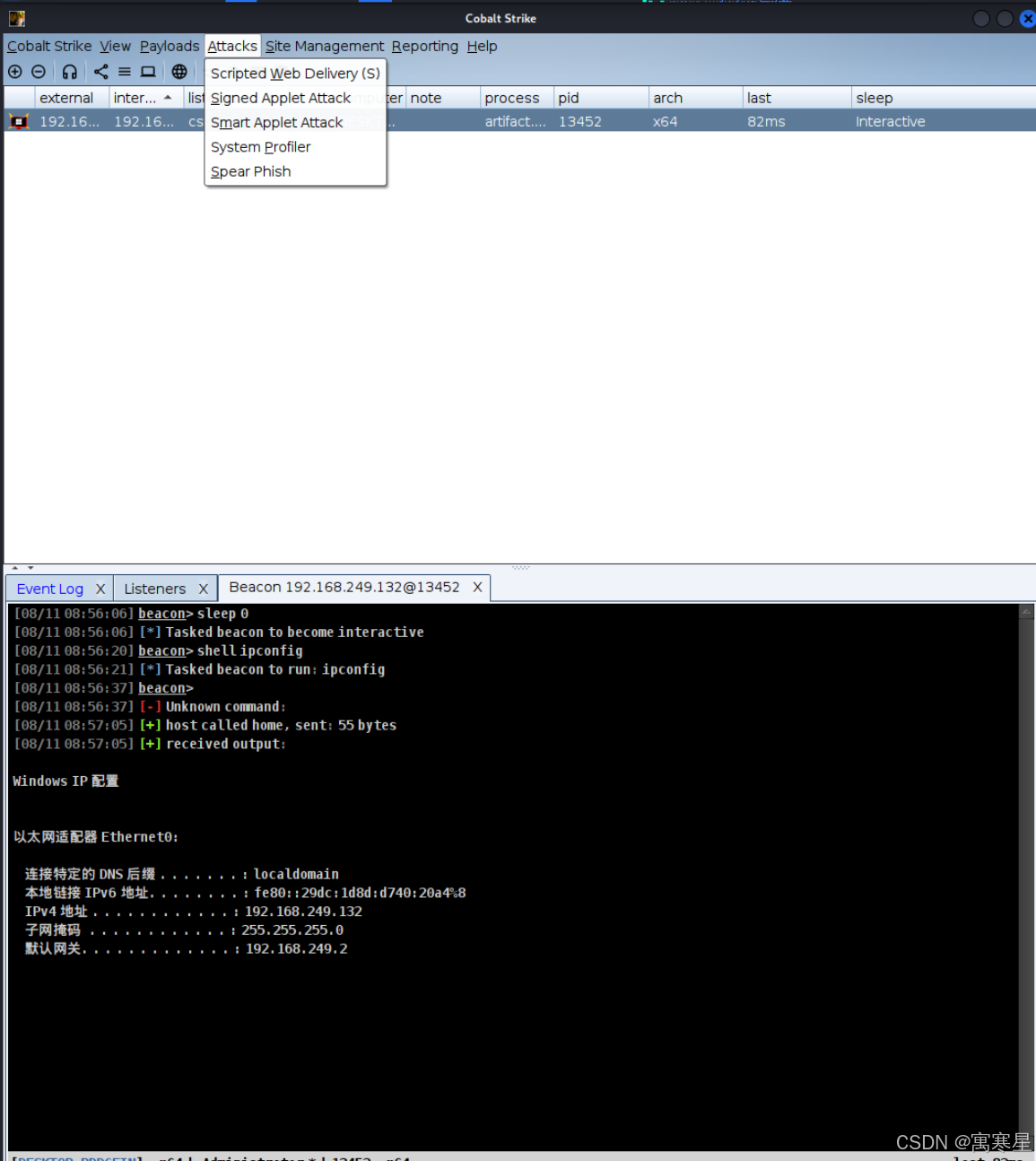Click the connect to team server plus icon
The image size is (1036, 1161).
[x=15, y=72]
